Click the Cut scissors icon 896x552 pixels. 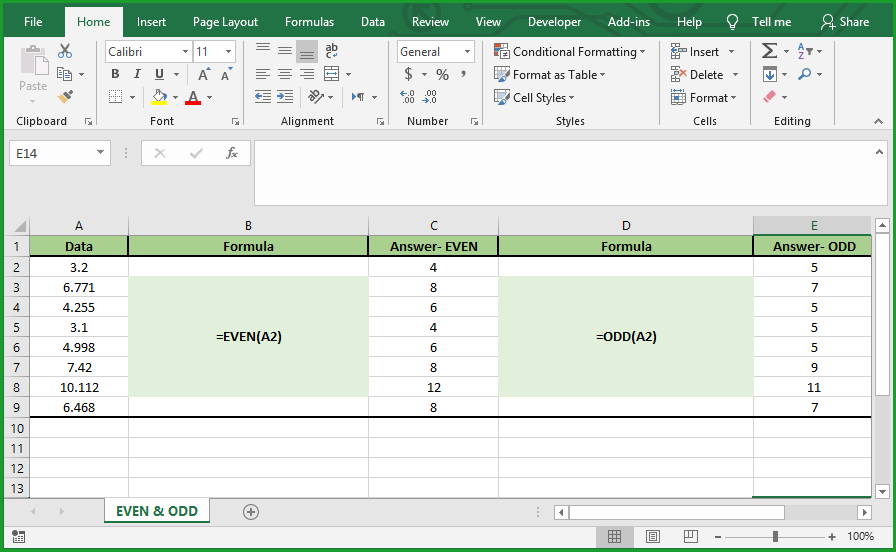pos(66,51)
